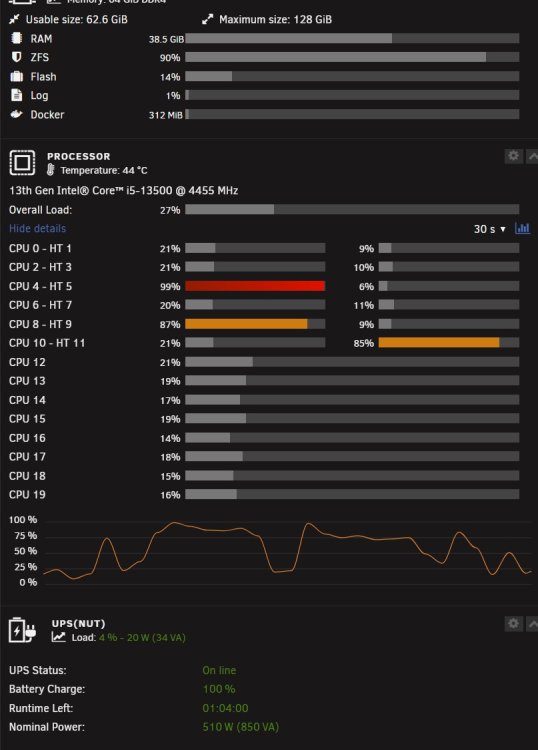
Task: Click UPS load '4 % - 20 W (34 VA)'
Action: [x=142, y=638]
